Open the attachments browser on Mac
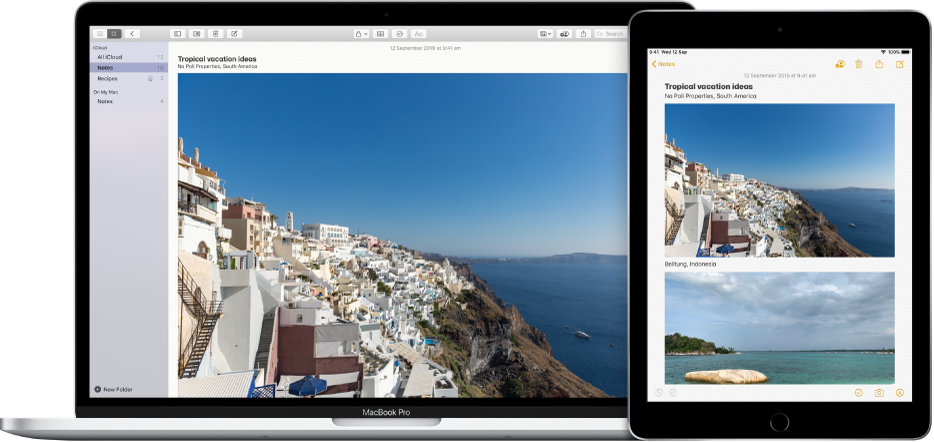Viewport: 934px width, 442px height. tap(197, 34)
